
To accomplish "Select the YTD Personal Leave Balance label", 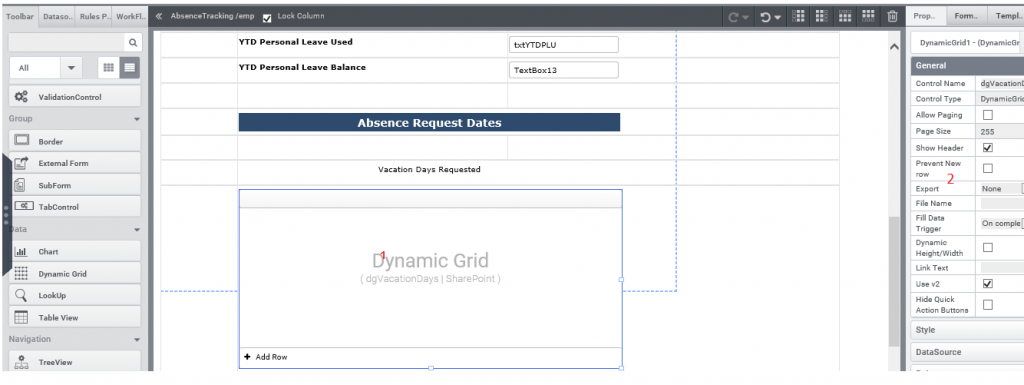I will pos(302,67).
